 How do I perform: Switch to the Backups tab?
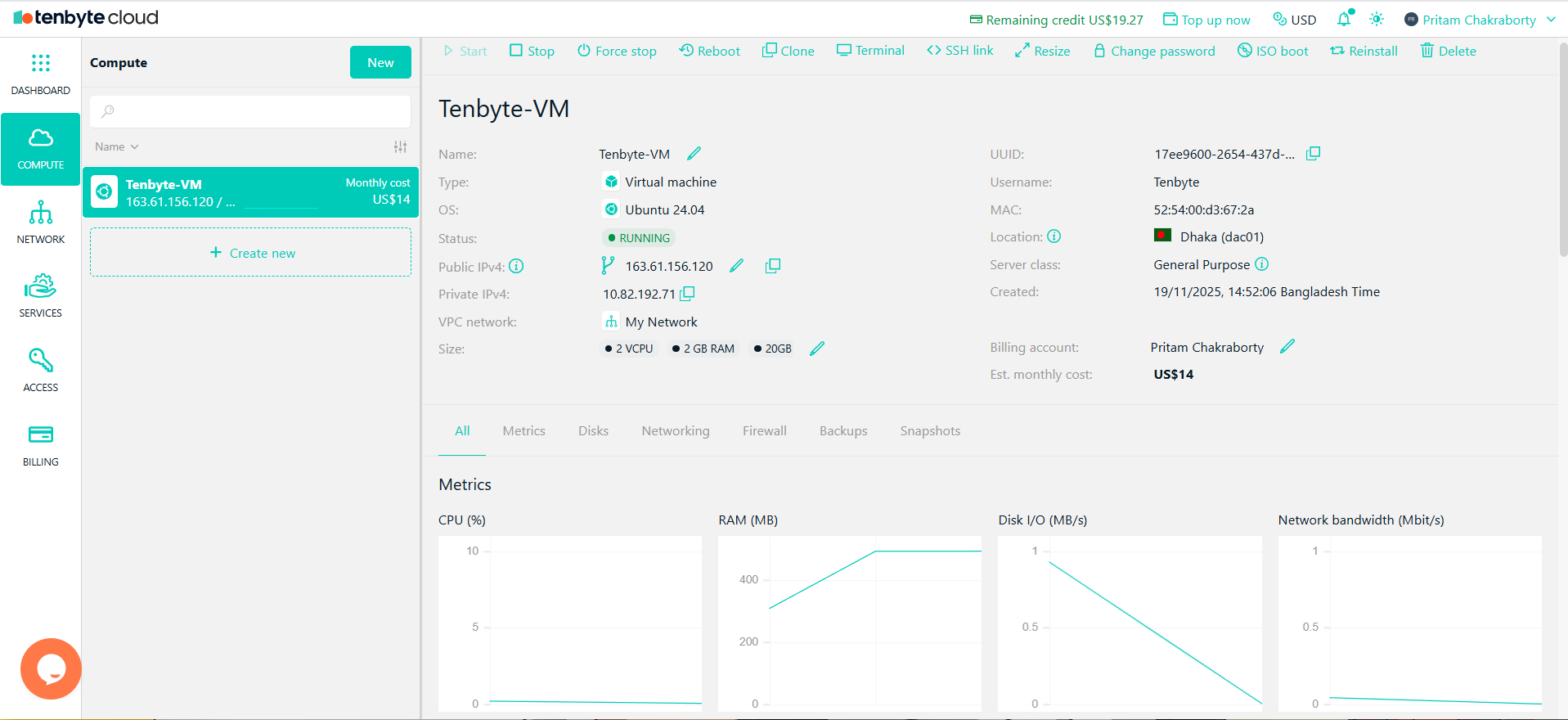(x=843, y=430)
